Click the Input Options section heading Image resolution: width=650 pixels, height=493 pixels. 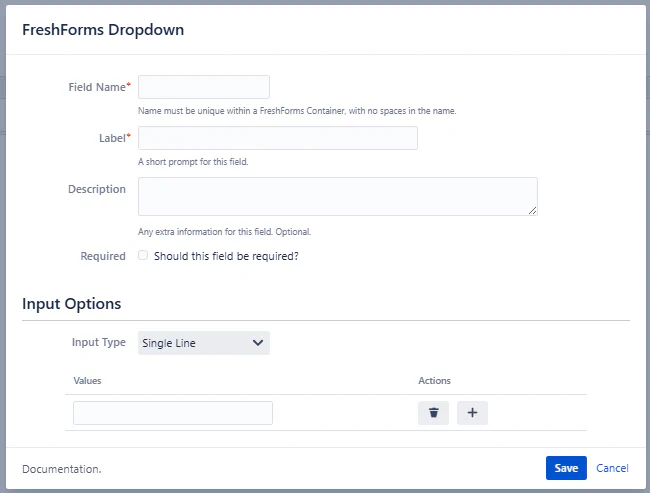(x=72, y=304)
